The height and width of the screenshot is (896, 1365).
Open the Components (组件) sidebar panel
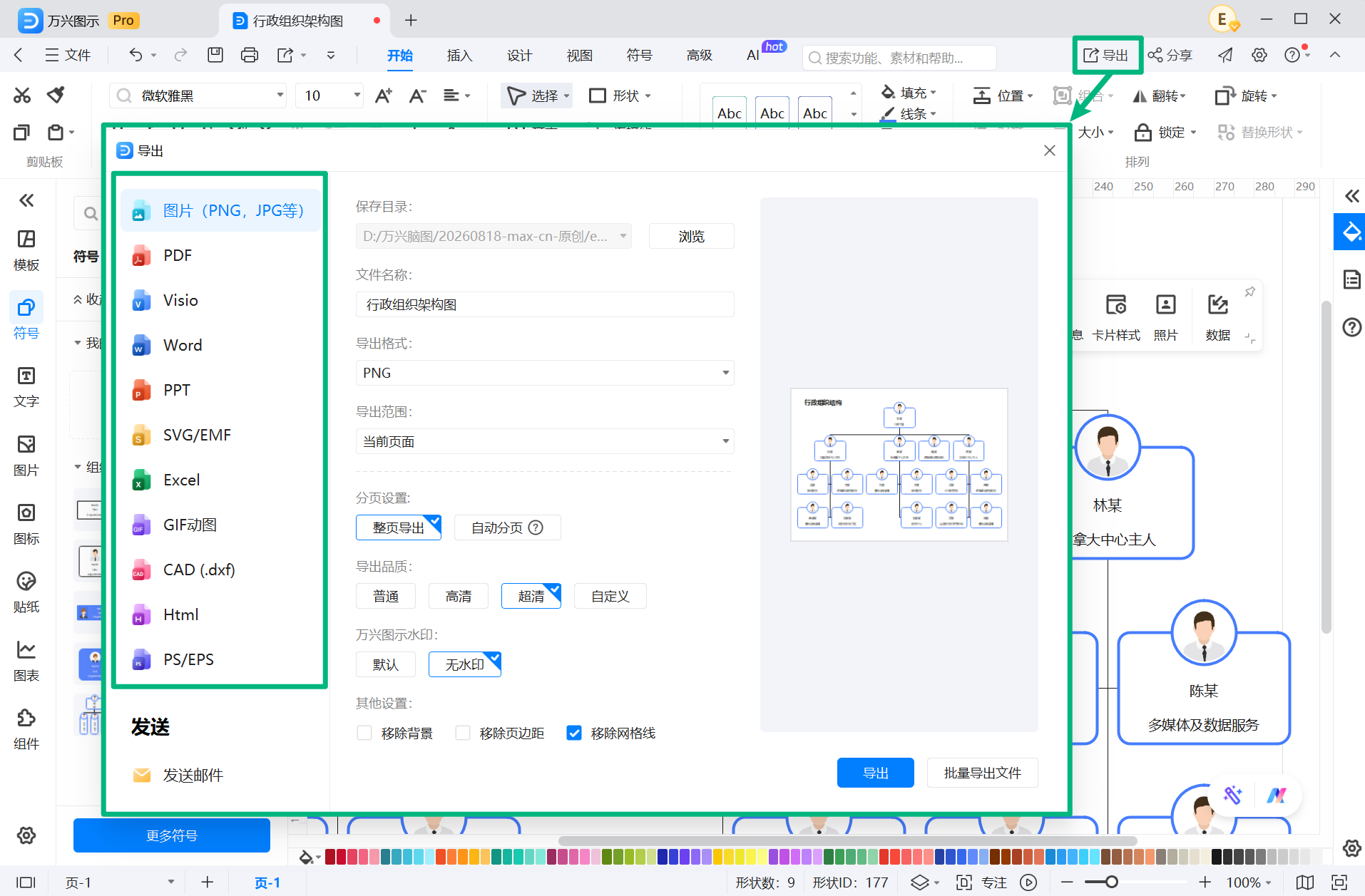[x=26, y=729]
